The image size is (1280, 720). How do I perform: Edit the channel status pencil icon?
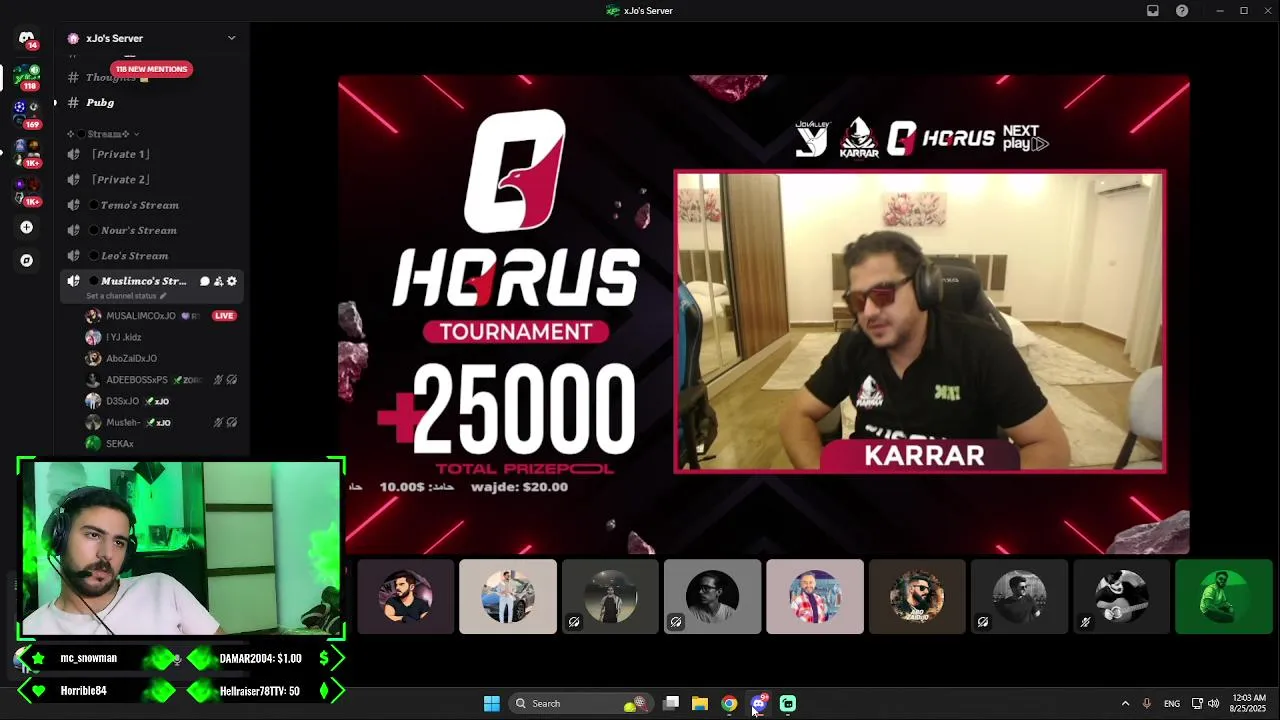click(x=163, y=296)
